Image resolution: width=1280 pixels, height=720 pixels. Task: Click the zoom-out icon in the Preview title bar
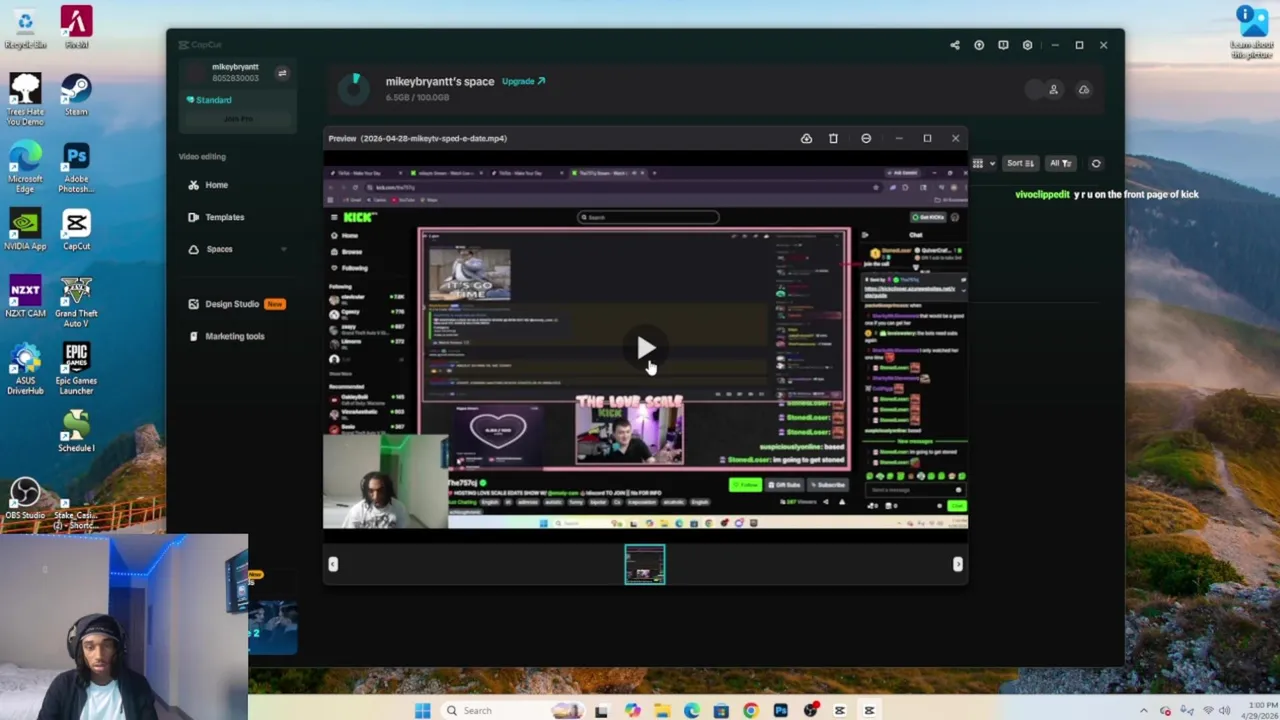[x=866, y=139]
